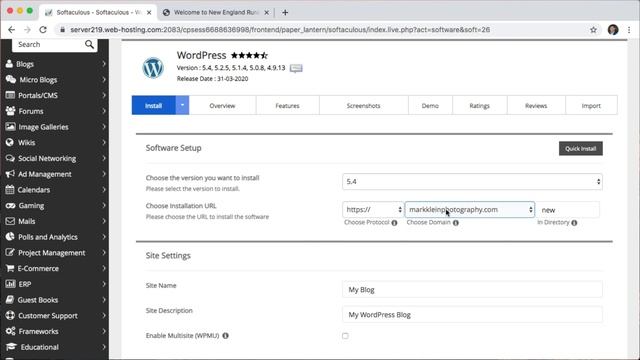Screen dimensions: 640x360
Task: Switch to the Overview tab
Action: 222,105
